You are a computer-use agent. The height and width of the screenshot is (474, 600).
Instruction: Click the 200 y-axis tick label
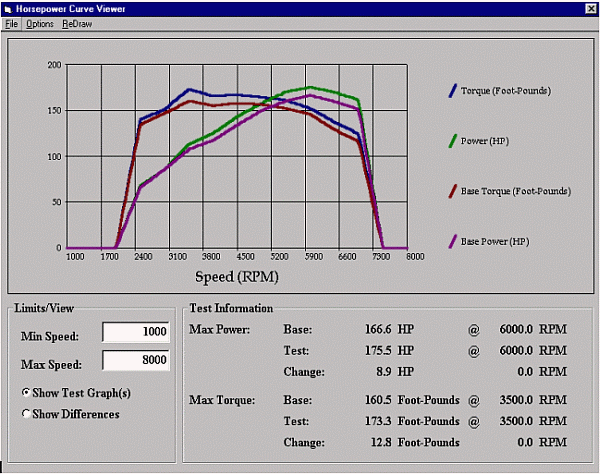[x=54, y=65]
